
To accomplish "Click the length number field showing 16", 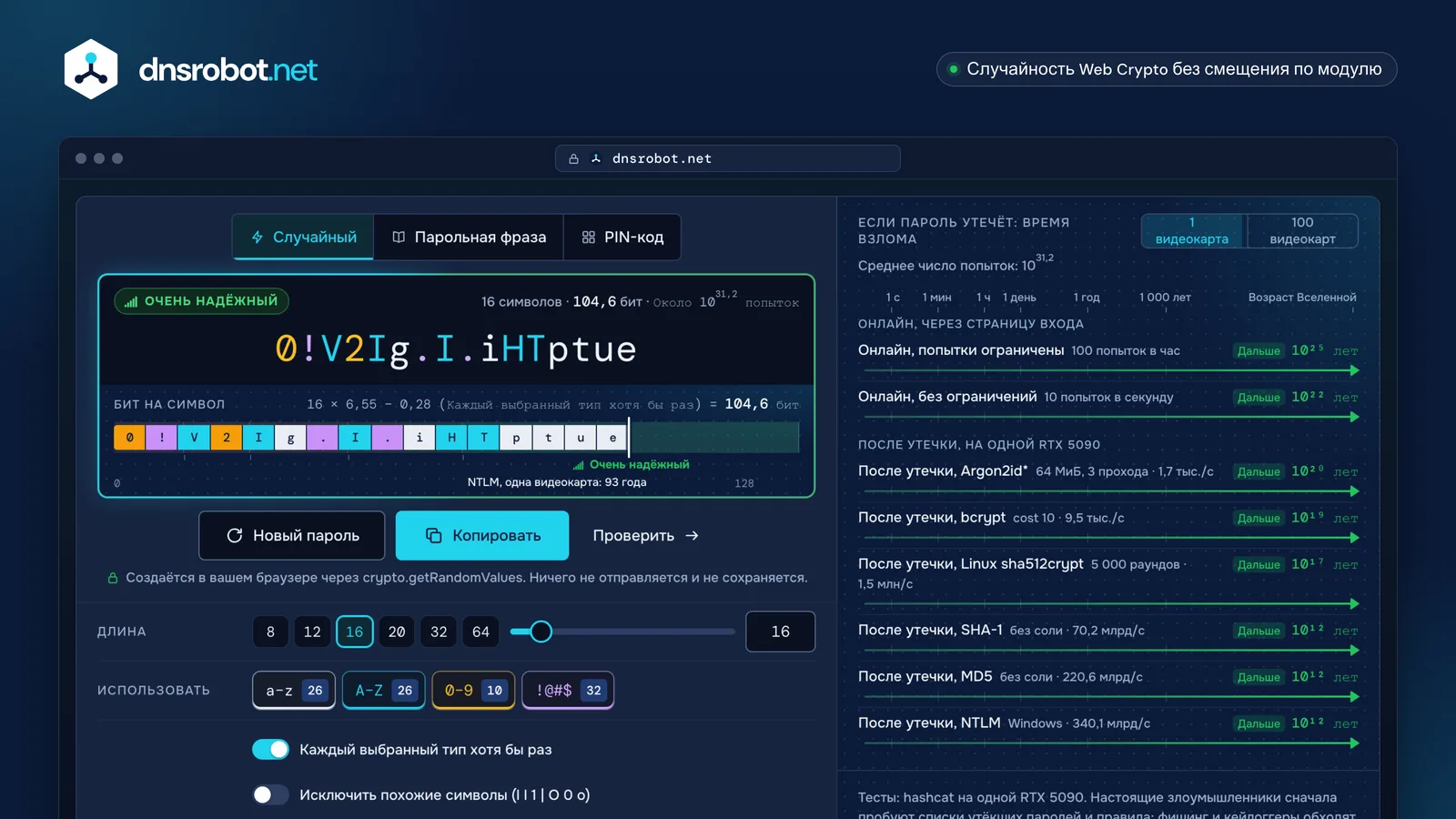I will (x=781, y=632).
